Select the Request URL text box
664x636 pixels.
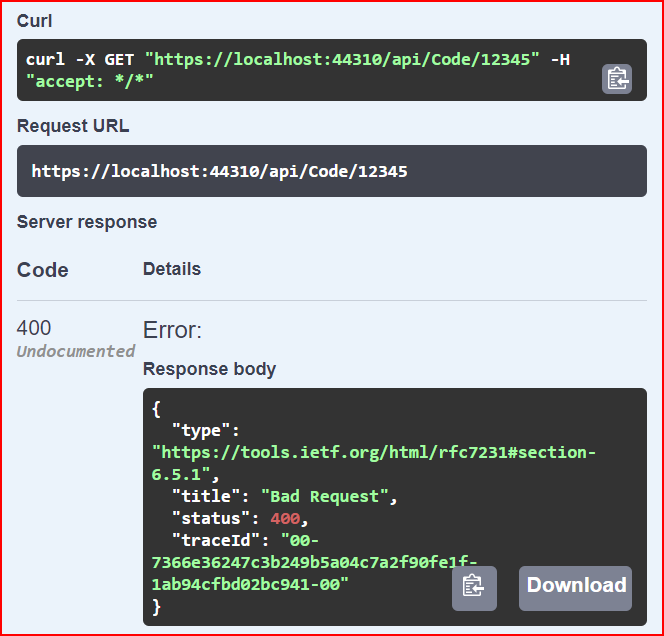[332, 171]
